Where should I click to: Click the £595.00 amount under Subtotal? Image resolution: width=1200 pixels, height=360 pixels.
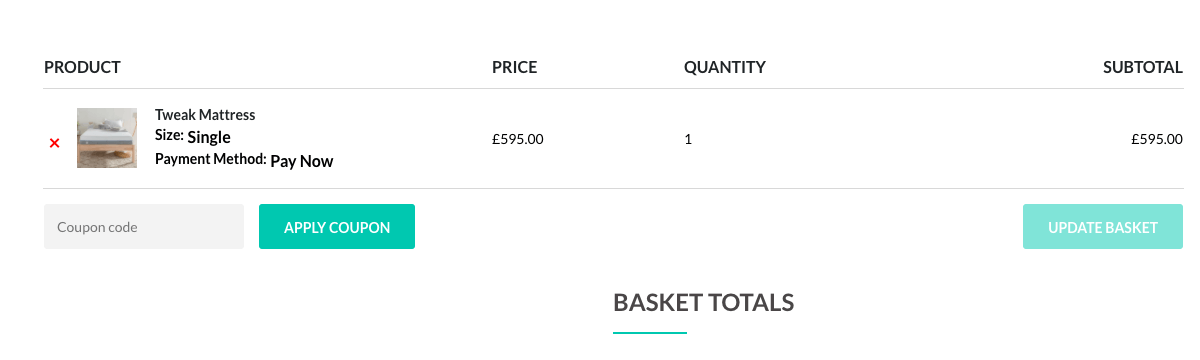click(x=1157, y=139)
